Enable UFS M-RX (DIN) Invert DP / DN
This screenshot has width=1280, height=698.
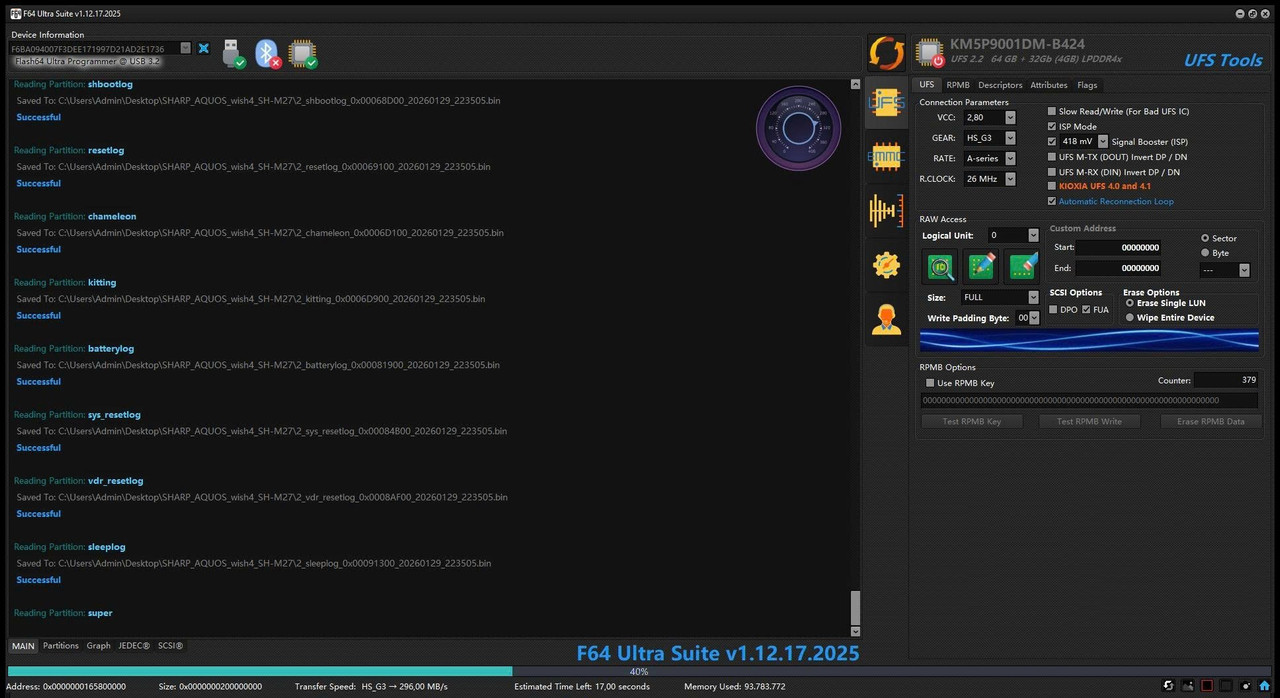(x=1051, y=172)
